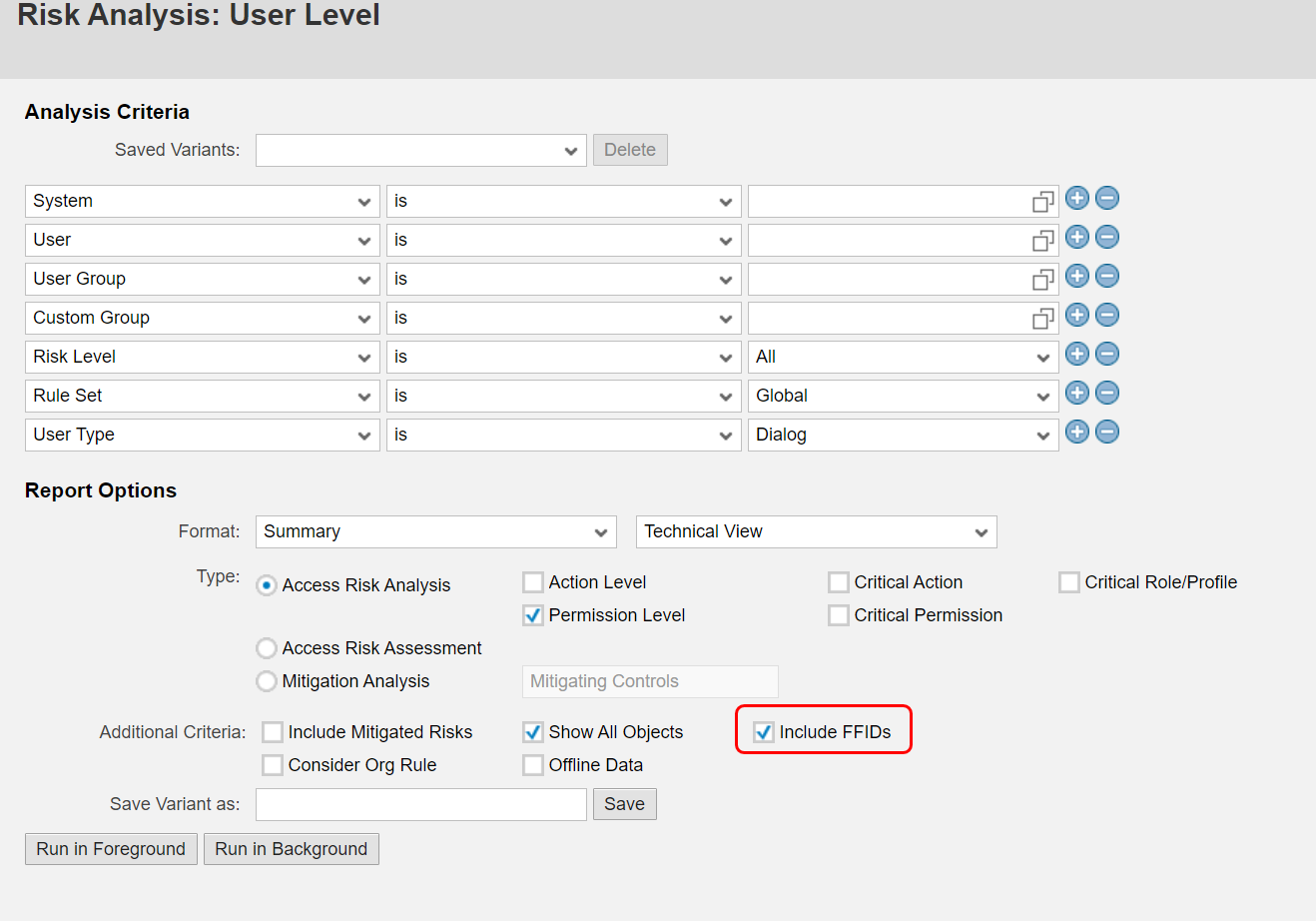Open the Format dropdown showing Summary
Viewport: 1316px width, 921px height.
[435, 531]
